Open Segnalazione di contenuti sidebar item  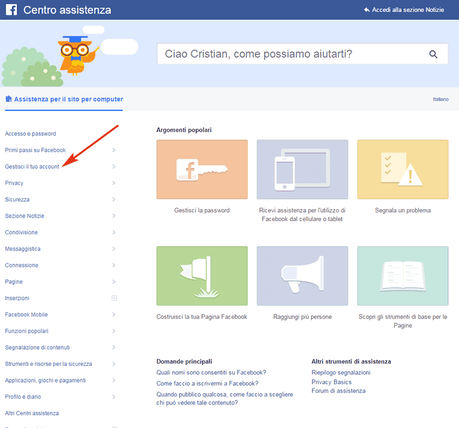click(x=37, y=347)
